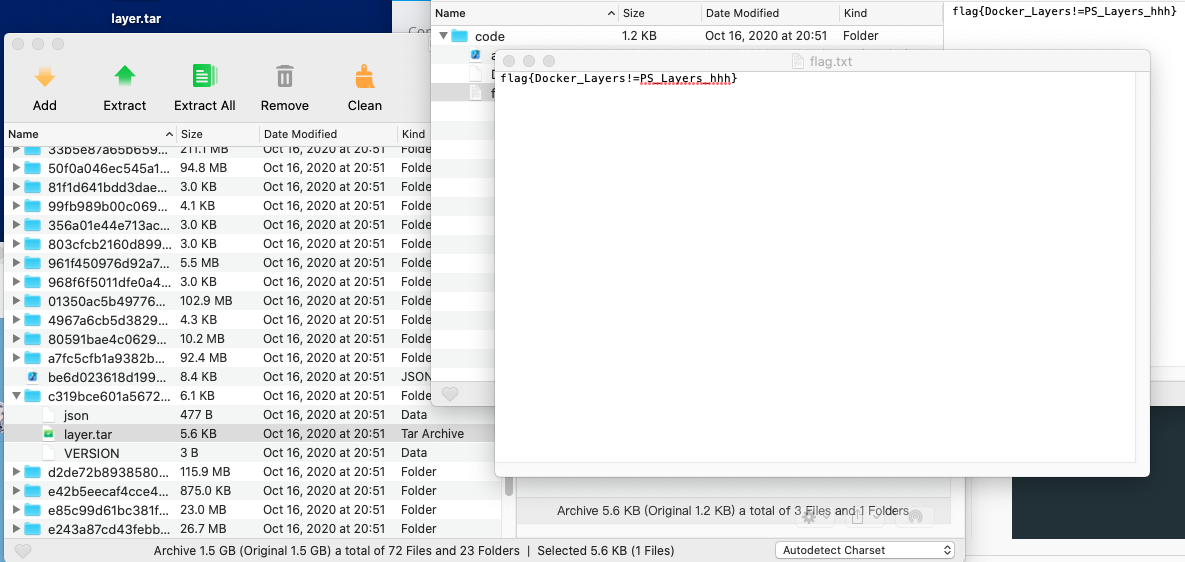Select the e42b5eecaf4cce4 folder row
The width and height of the screenshot is (1185, 562).
252,491
